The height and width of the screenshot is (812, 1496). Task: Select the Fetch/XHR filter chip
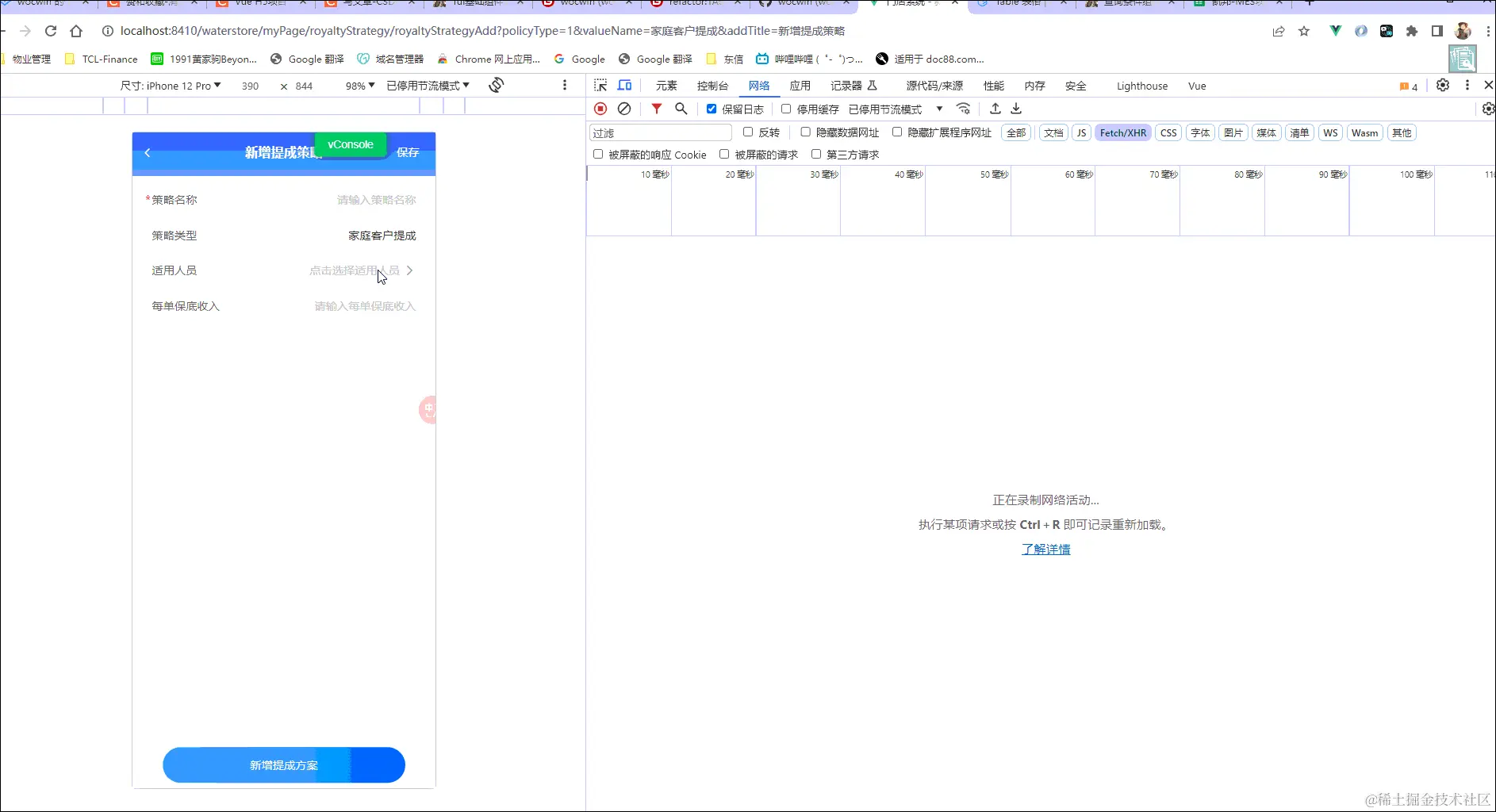1123,132
